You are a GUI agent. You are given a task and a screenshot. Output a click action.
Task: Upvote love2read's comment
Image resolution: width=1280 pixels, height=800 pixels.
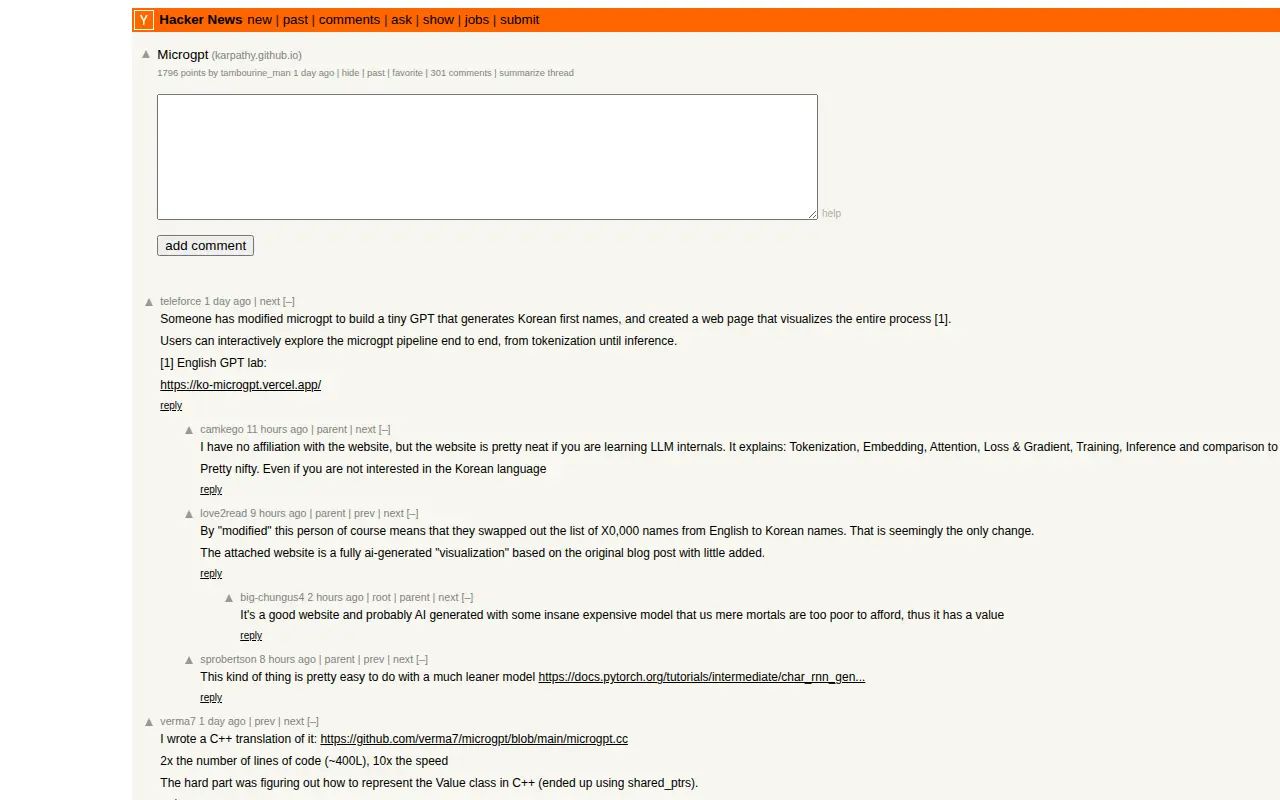[x=189, y=513]
